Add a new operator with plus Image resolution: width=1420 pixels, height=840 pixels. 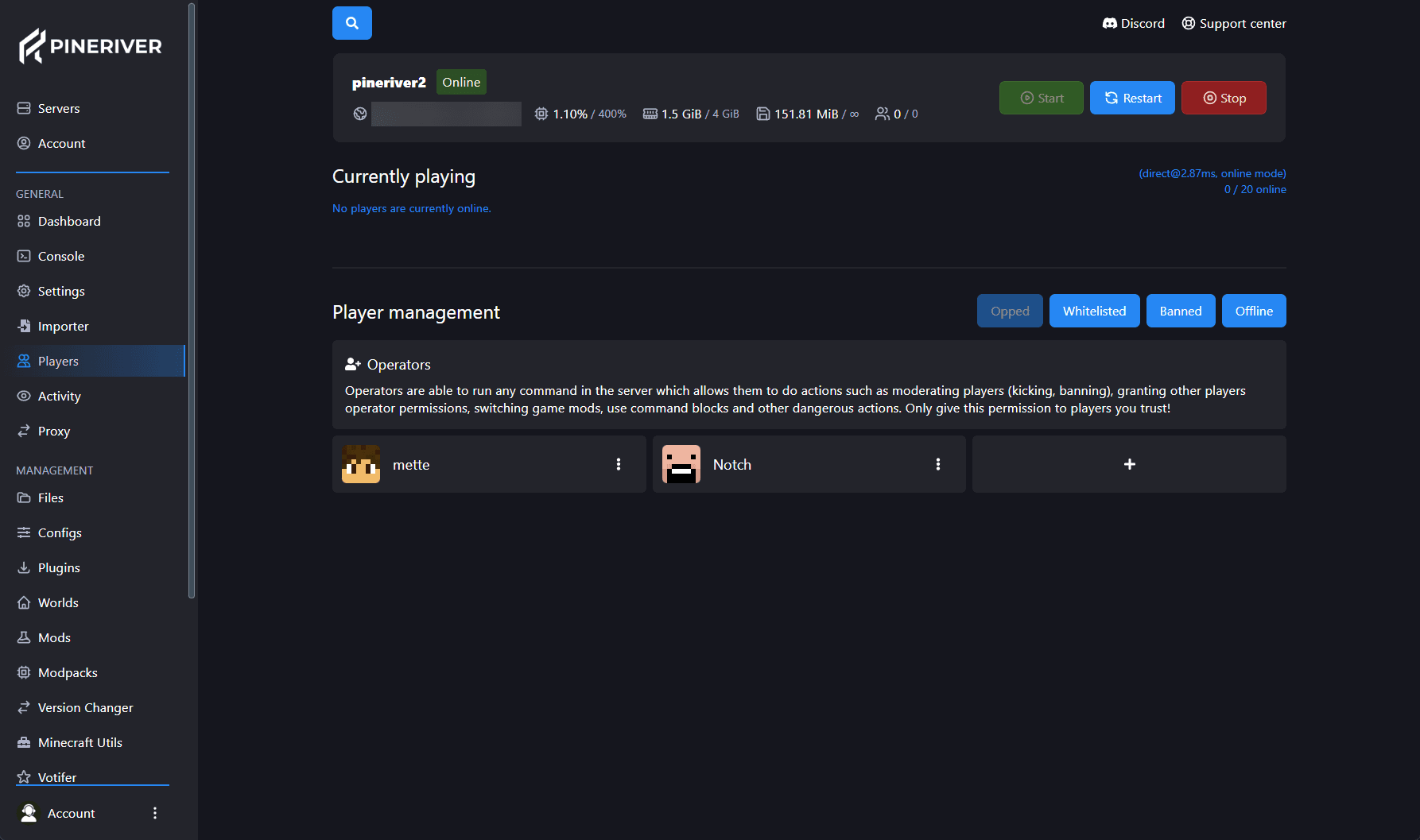tap(1129, 464)
